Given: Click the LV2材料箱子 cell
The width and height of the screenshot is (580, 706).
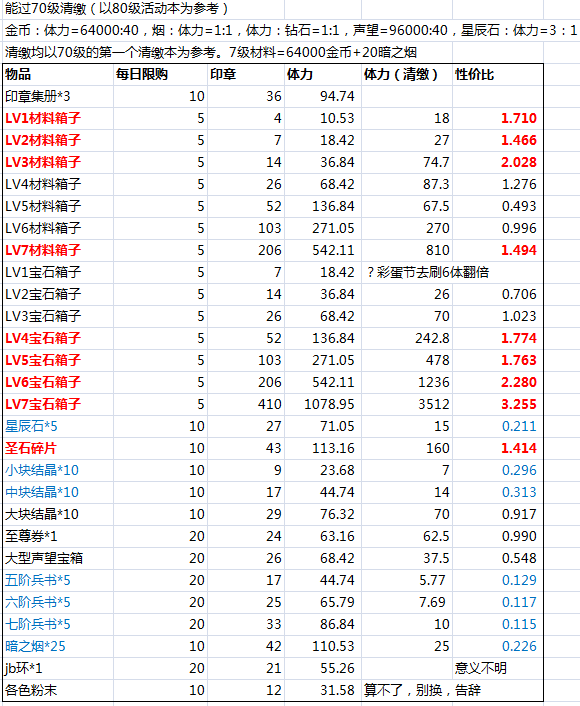Looking at the screenshot, I should (x=58, y=140).
